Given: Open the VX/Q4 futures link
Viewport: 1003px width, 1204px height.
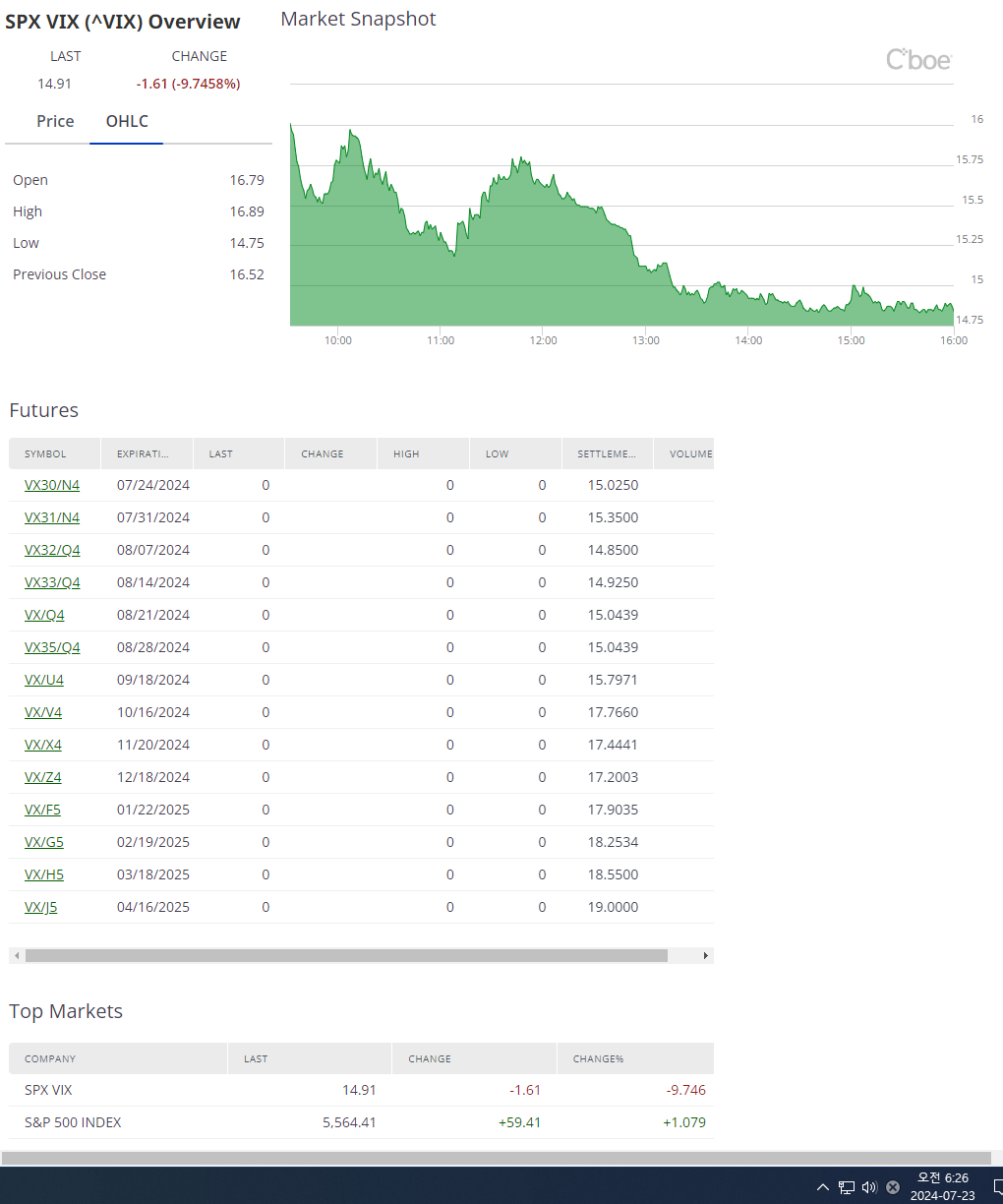Looking at the screenshot, I should point(44,615).
